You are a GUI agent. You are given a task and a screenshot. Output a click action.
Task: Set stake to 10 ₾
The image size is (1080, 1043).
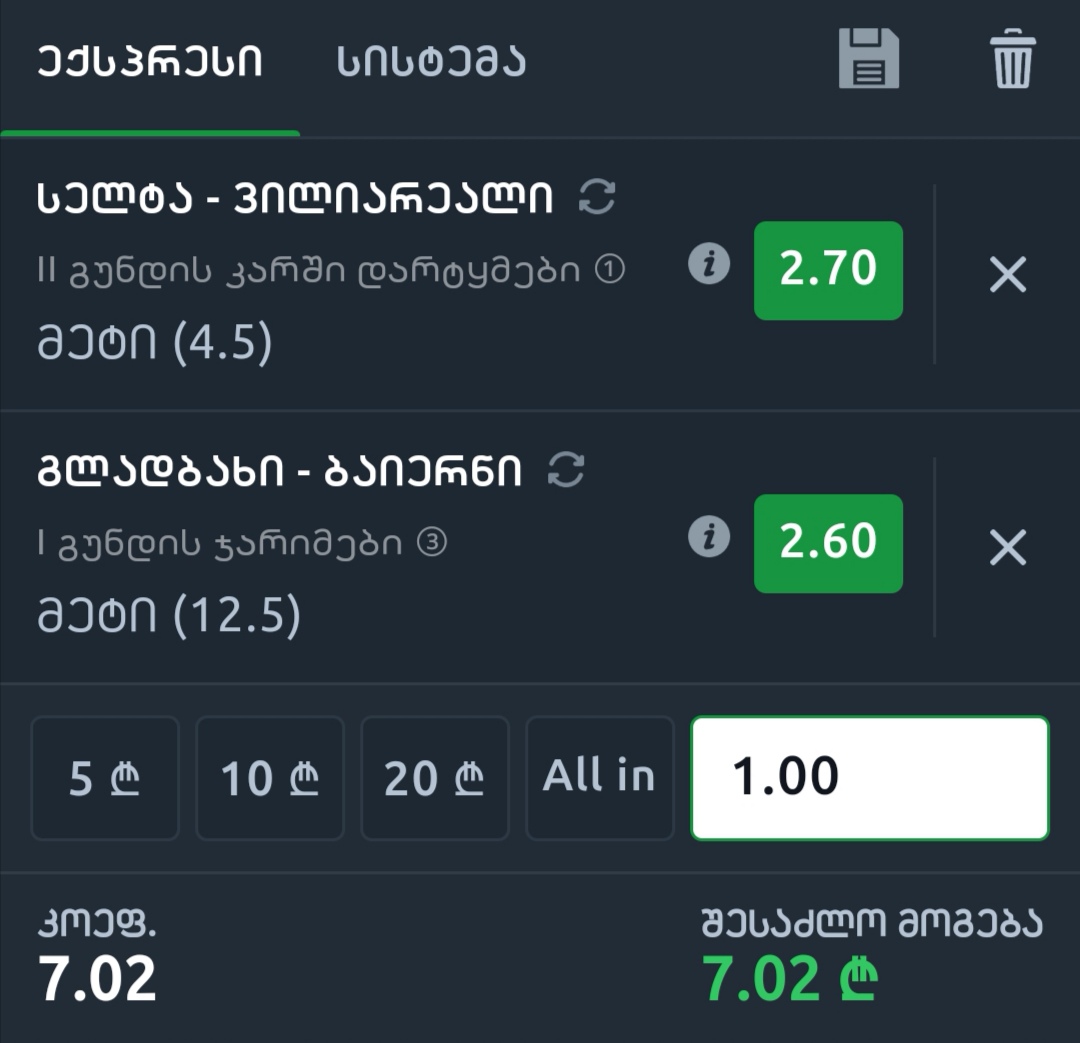[270, 778]
